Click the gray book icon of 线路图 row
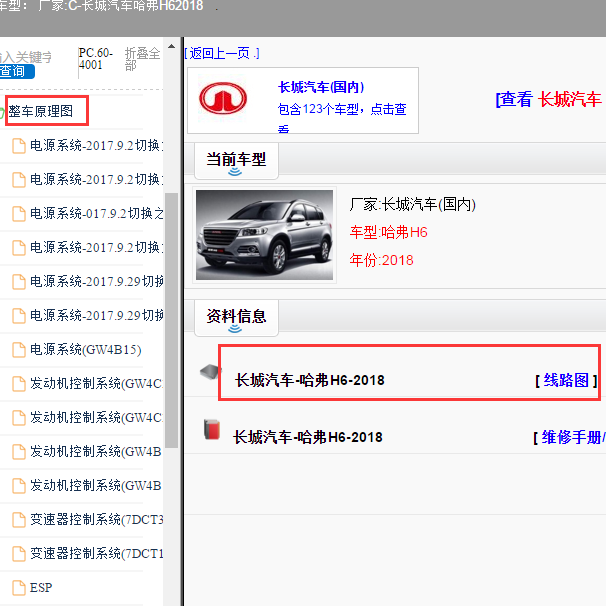This screenshot has height=606, width=606. pyautogui.click(x=210, y=372)
